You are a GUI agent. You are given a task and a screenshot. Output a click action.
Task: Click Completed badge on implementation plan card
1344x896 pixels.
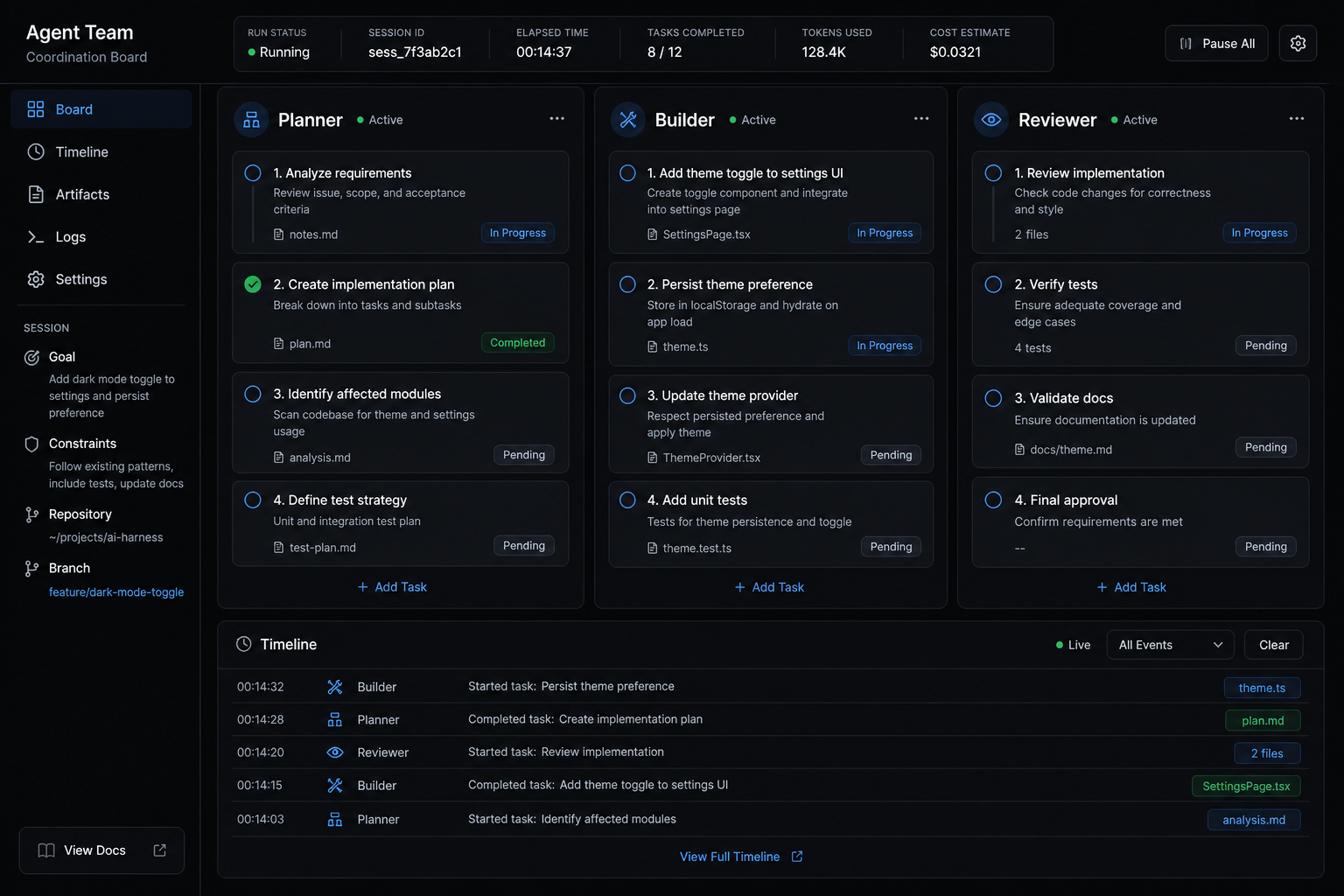coord(518,343)
